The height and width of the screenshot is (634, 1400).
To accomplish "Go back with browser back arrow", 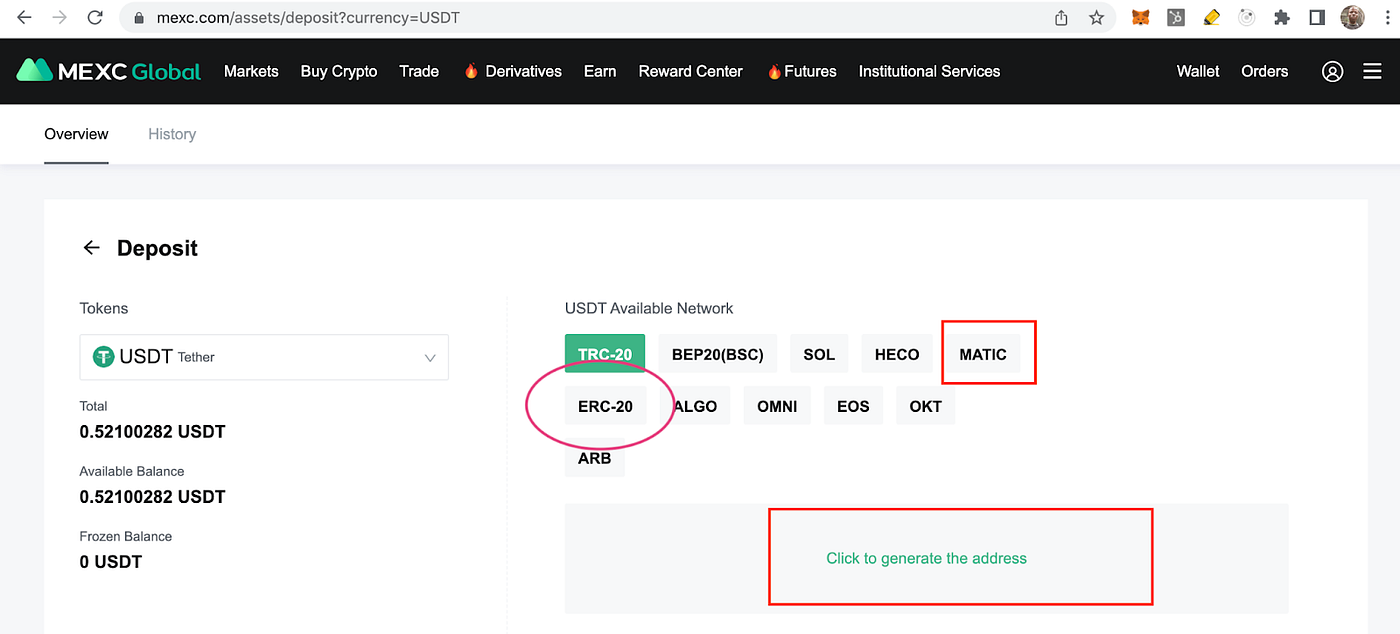I will [24, 18].
